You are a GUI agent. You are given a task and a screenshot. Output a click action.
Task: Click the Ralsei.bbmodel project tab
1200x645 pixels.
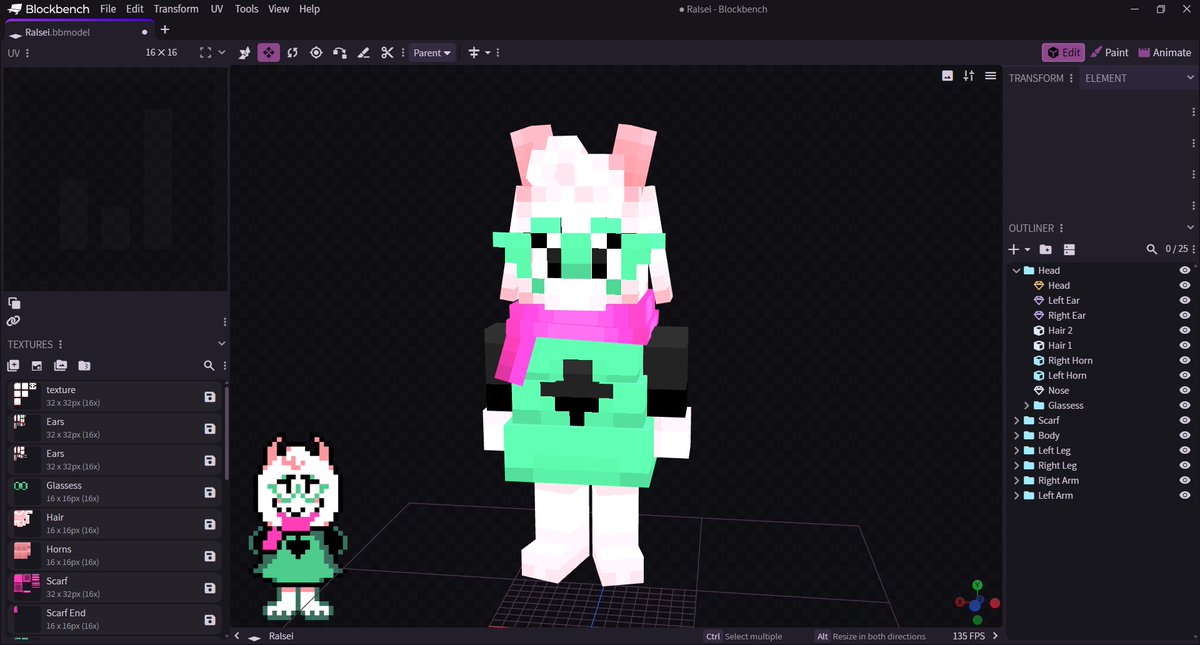(78, 31)
